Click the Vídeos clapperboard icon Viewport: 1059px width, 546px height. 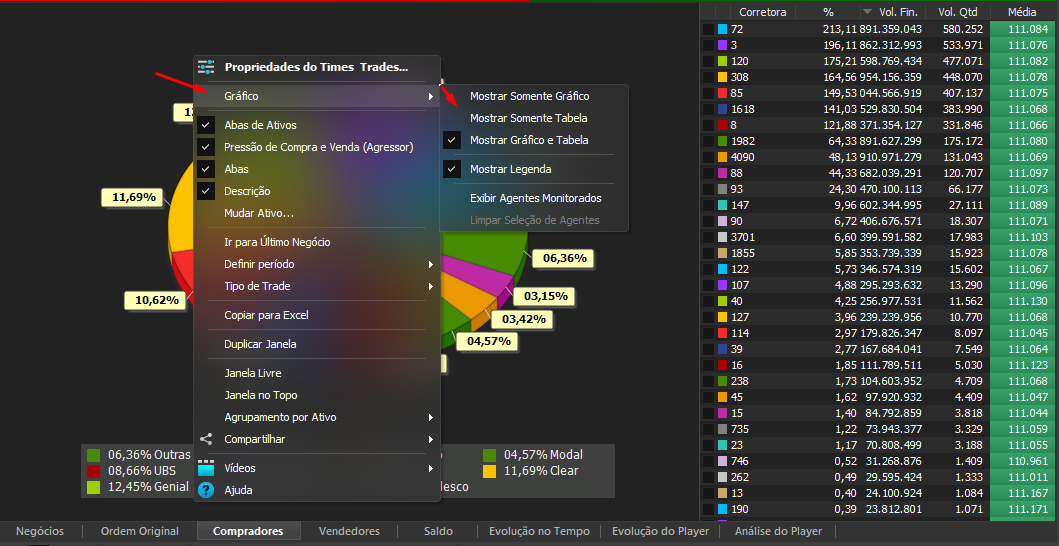tap(206, 468)
